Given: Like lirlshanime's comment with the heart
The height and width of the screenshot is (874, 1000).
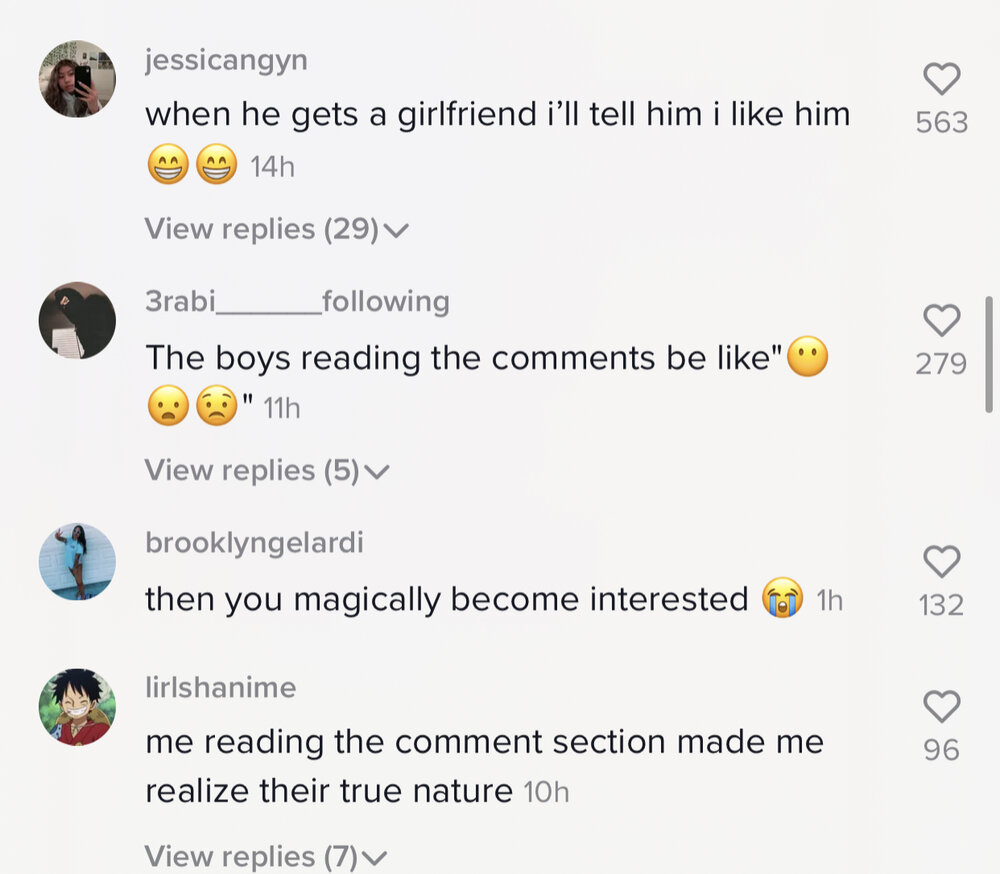Looking at the screenshot, I should pyautogui.click(x=941, y=707).
